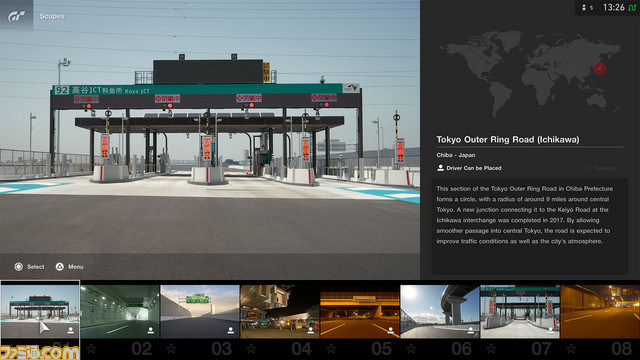
Task: Toggle the favorite star for scape 02
Action: pyautogui.click(x=91, y=349)
